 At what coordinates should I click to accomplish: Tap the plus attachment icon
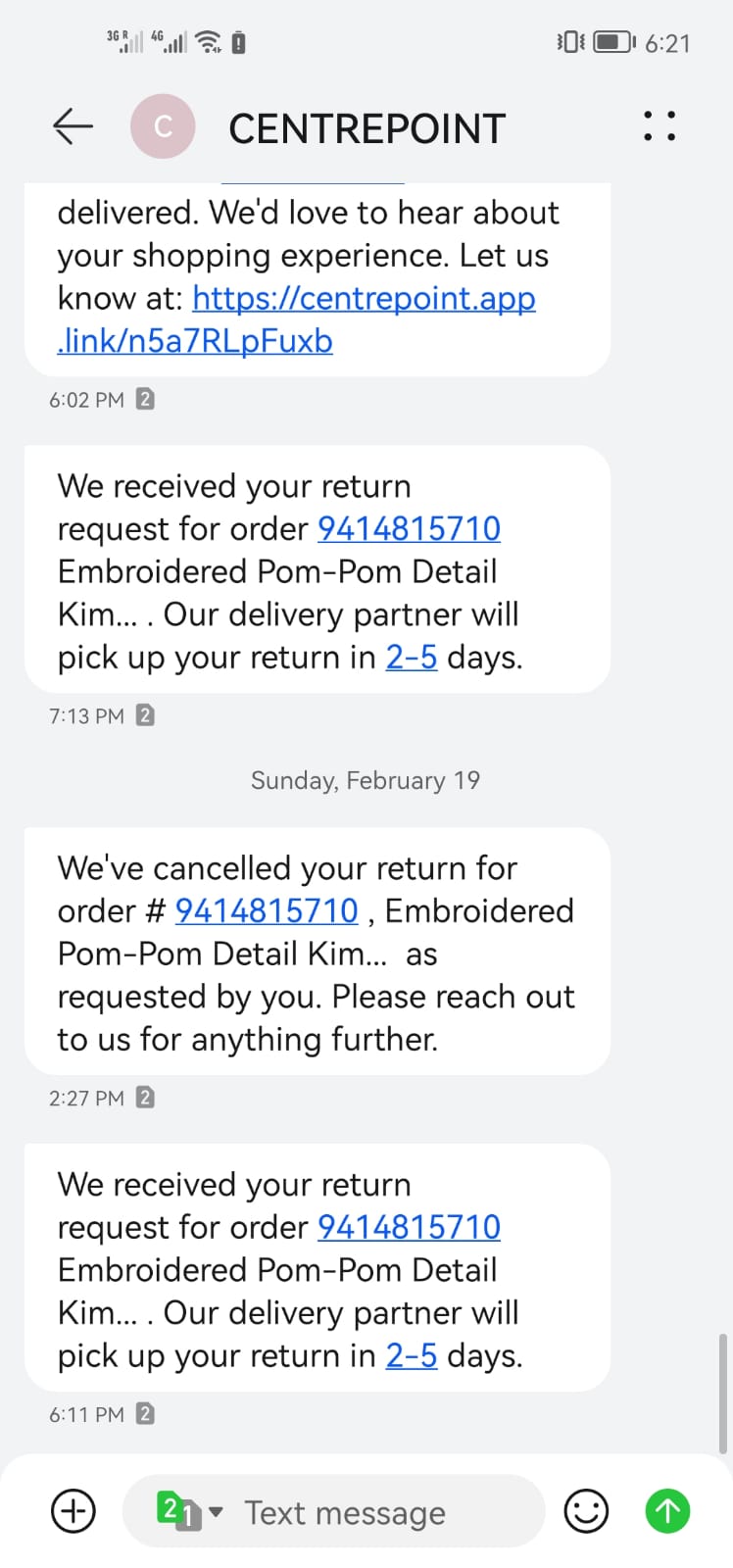(73, 1510)
